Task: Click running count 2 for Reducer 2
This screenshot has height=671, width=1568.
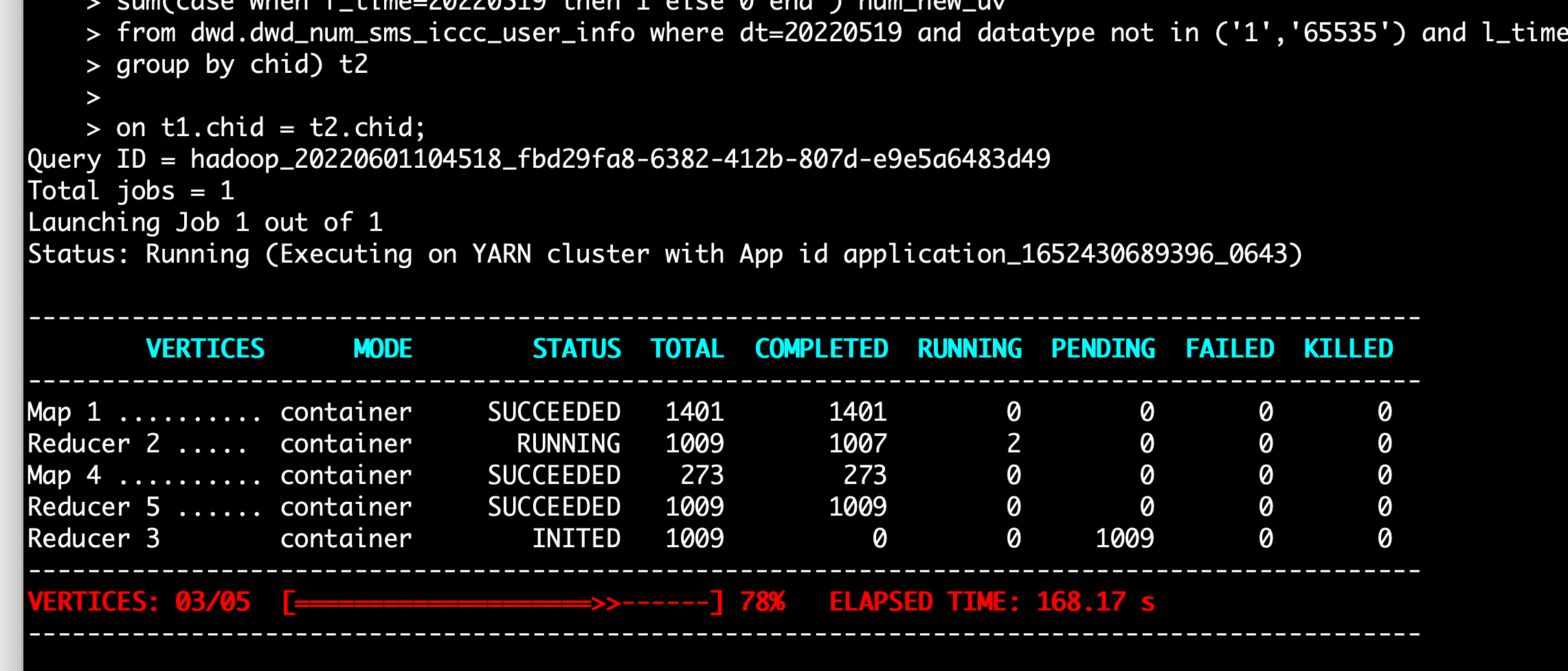Action: [1014, 443]
